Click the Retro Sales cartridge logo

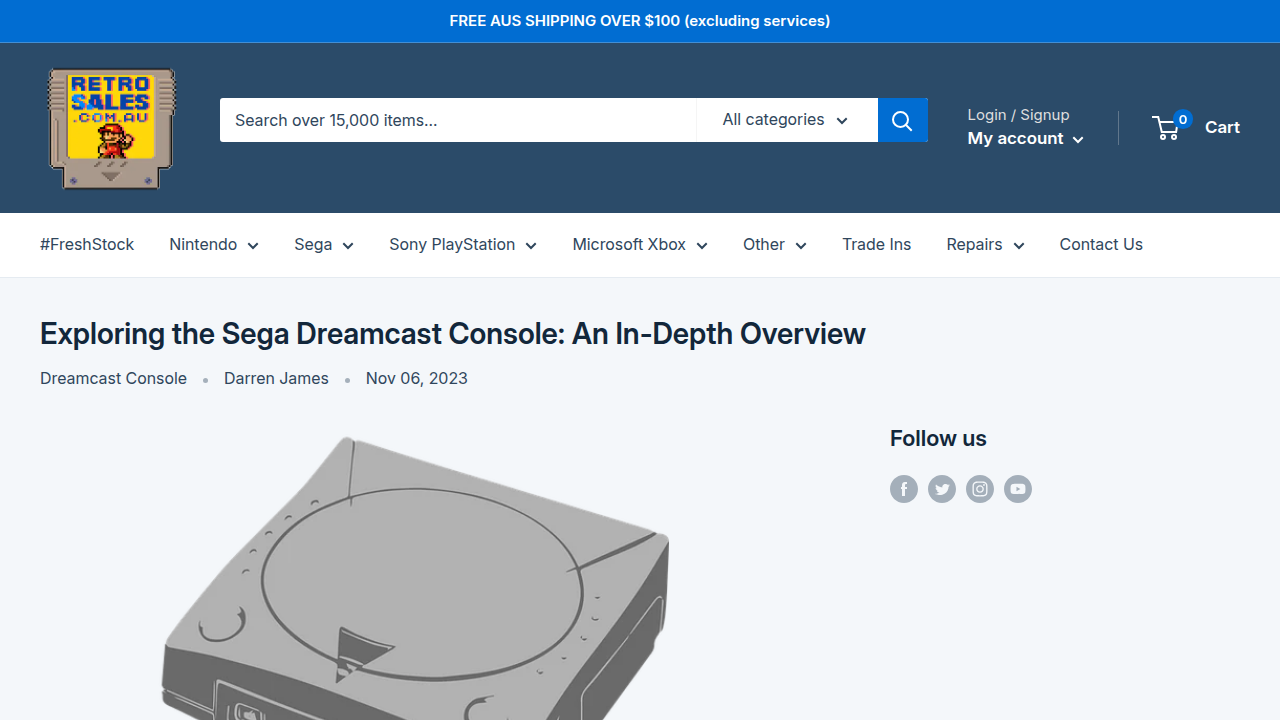(112, 128)
